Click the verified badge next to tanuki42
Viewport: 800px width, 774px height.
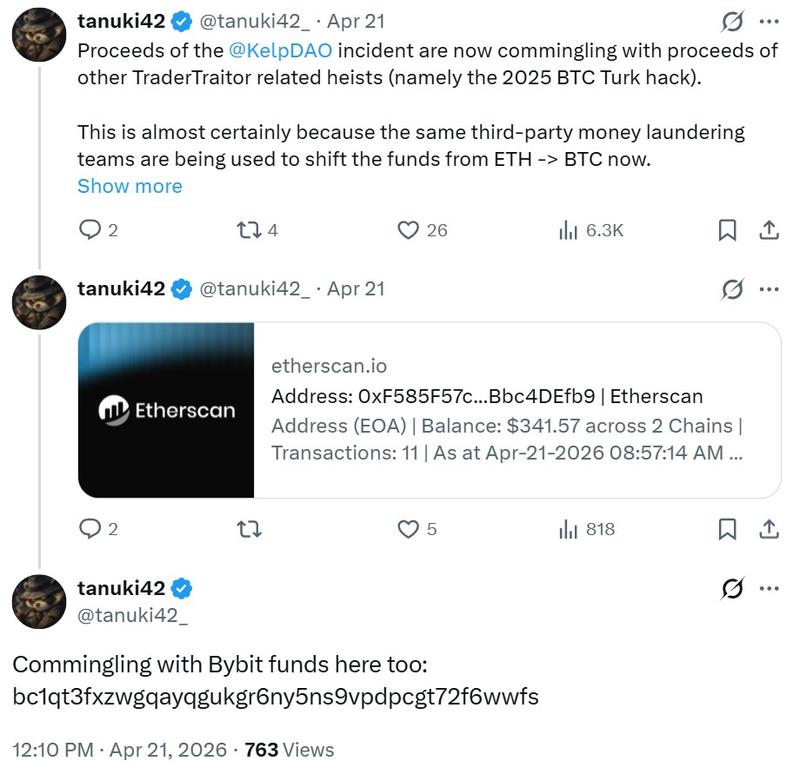[179, 19]
